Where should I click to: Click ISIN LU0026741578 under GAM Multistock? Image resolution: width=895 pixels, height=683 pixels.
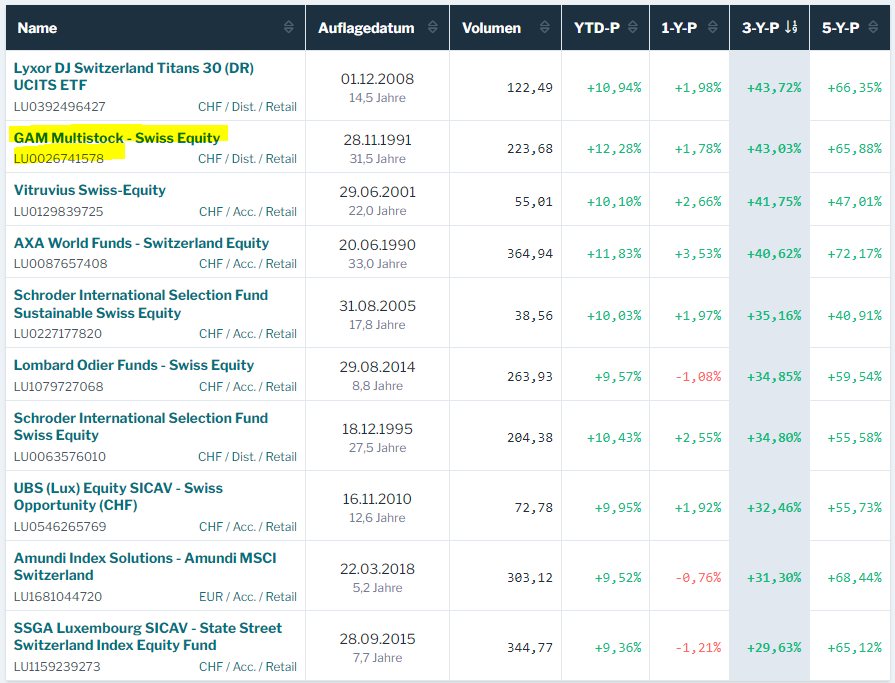point(58,158)
